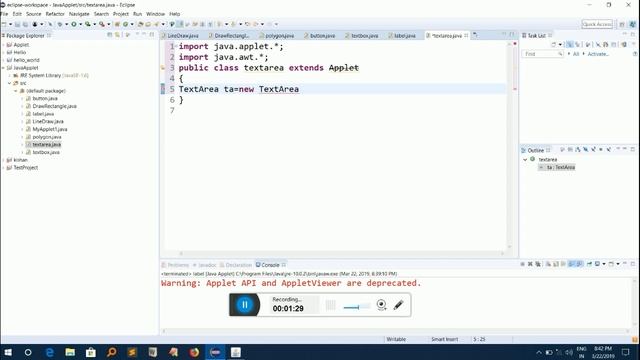
Task: Click the New Java Package toolbar icon
Action: click(117, 24)
